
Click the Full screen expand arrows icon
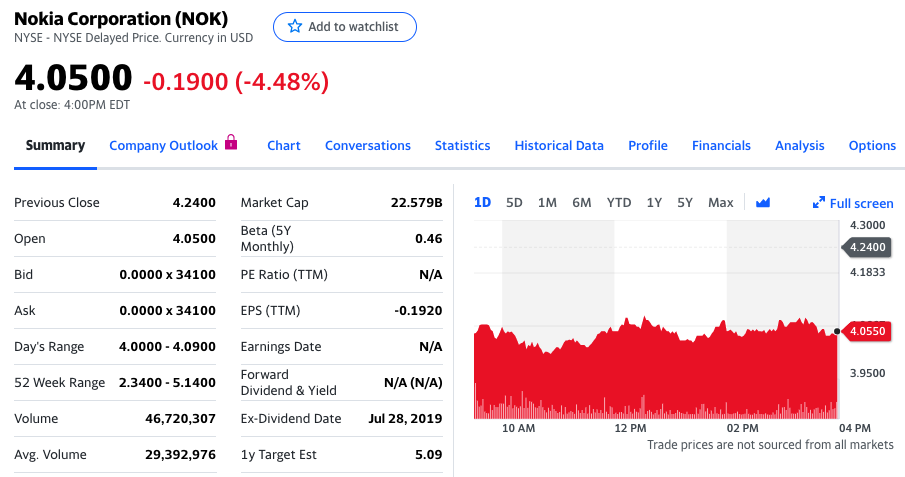(x=818, y=203)
